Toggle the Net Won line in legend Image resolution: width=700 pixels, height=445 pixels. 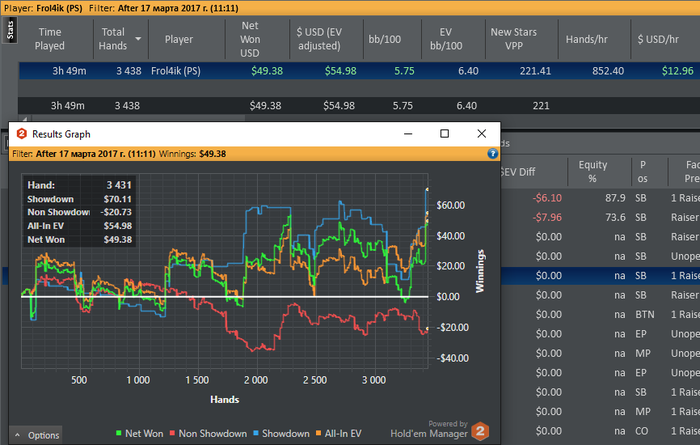pos(142,433)
